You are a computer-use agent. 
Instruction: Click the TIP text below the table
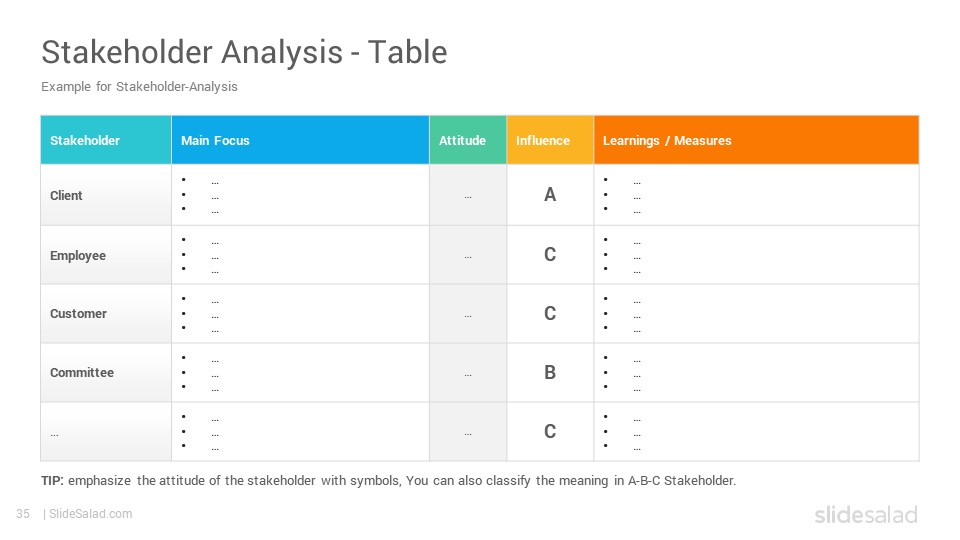tap(389, 481)
